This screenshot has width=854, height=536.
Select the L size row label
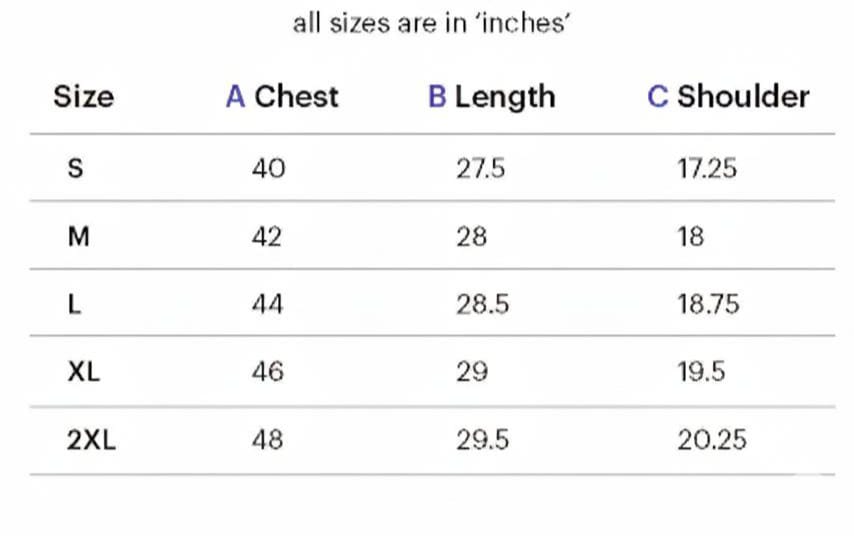[74, 304]
